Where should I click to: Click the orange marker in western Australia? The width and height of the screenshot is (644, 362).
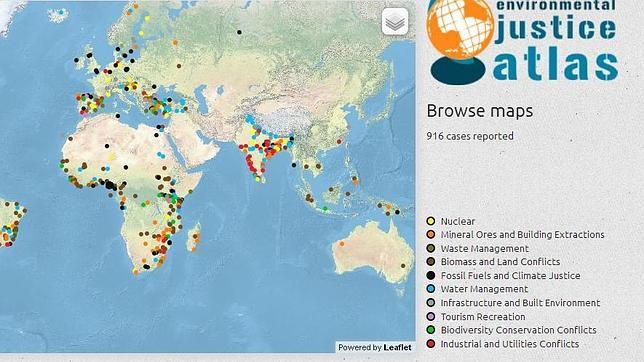tap(342, 244)
